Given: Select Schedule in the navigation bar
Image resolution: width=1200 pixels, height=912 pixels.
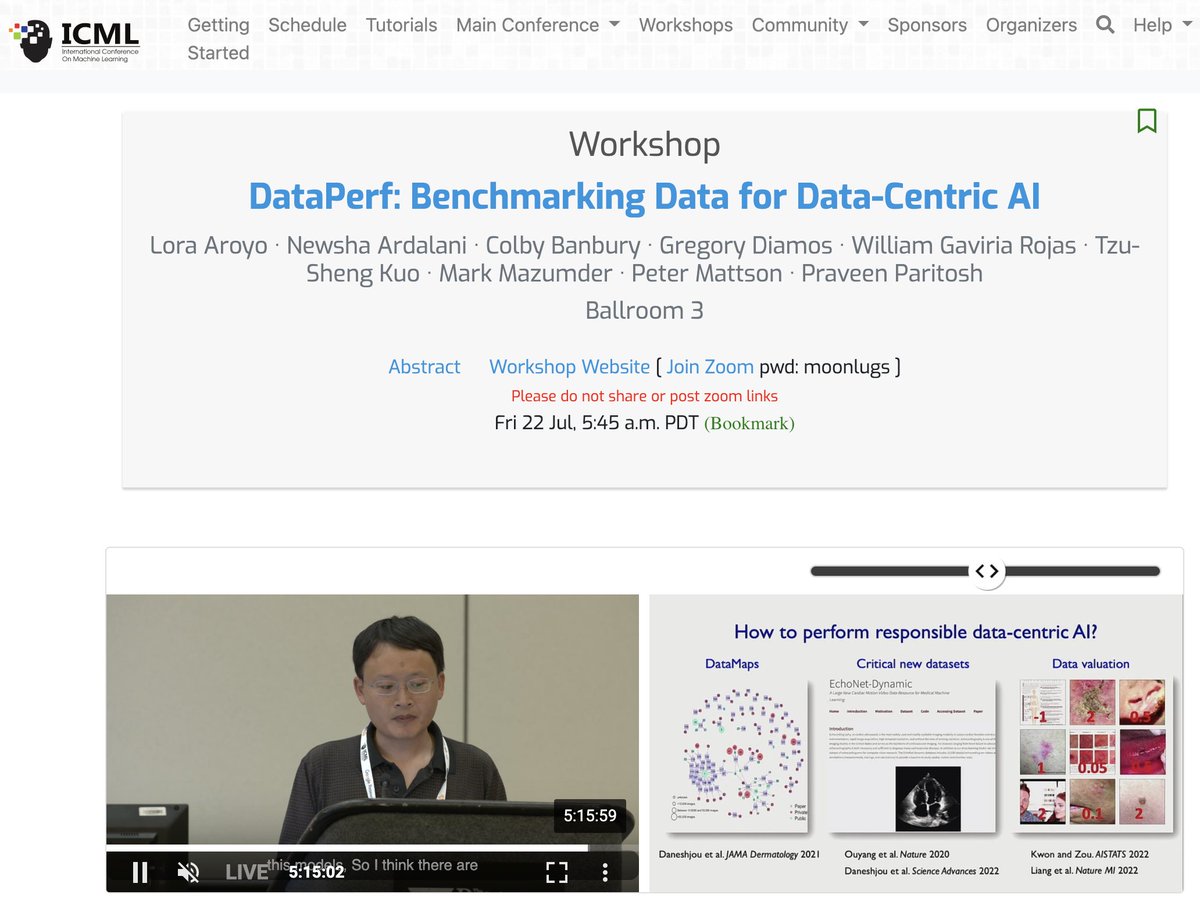Looking at the screenshot, I should (x=307, y=25).
